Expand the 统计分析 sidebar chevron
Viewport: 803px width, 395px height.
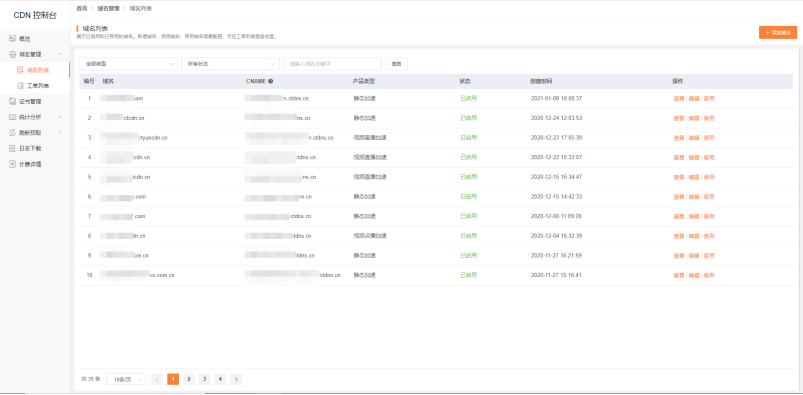tap(60, 117)
